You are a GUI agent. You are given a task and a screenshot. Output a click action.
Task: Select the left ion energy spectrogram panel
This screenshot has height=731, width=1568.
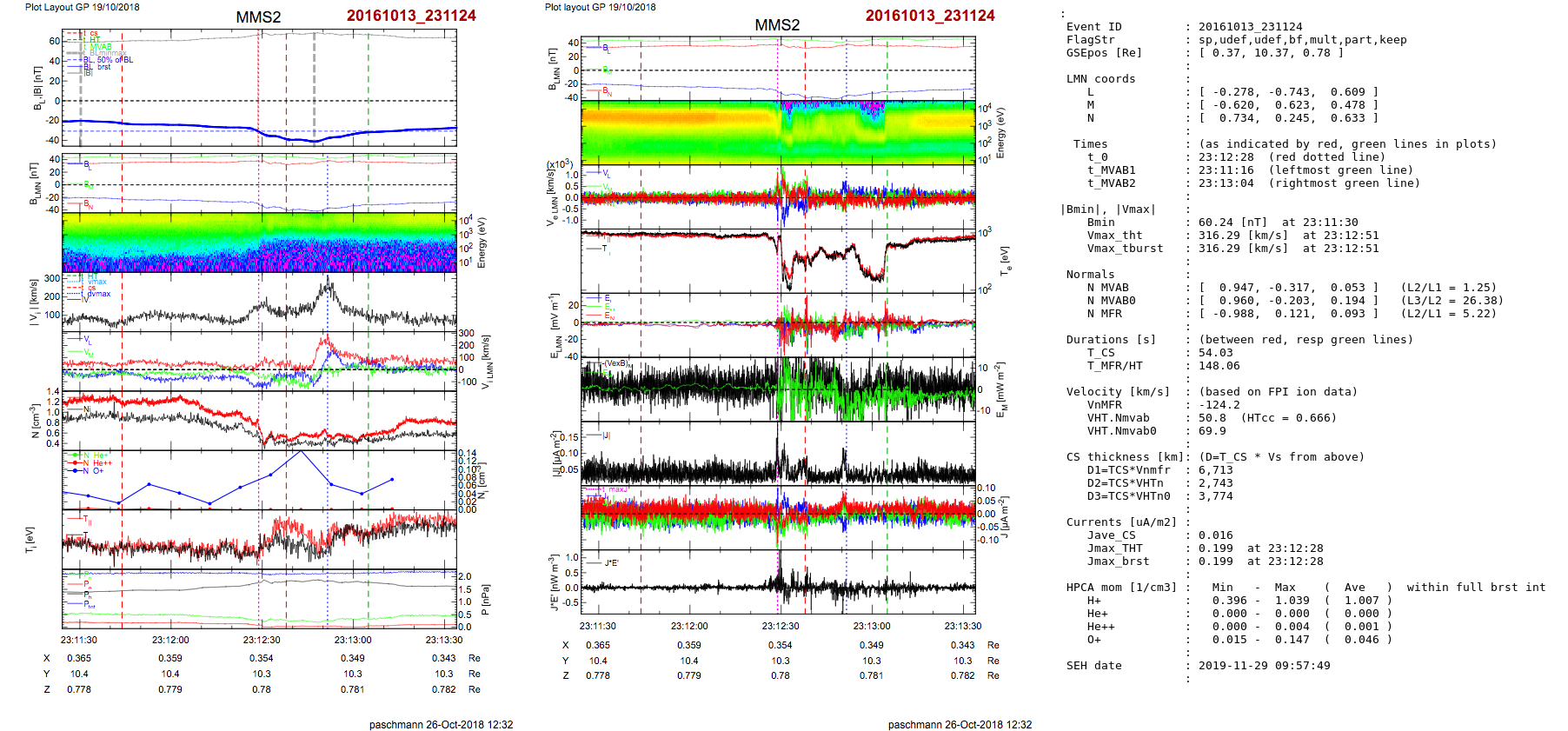(259, 243)
